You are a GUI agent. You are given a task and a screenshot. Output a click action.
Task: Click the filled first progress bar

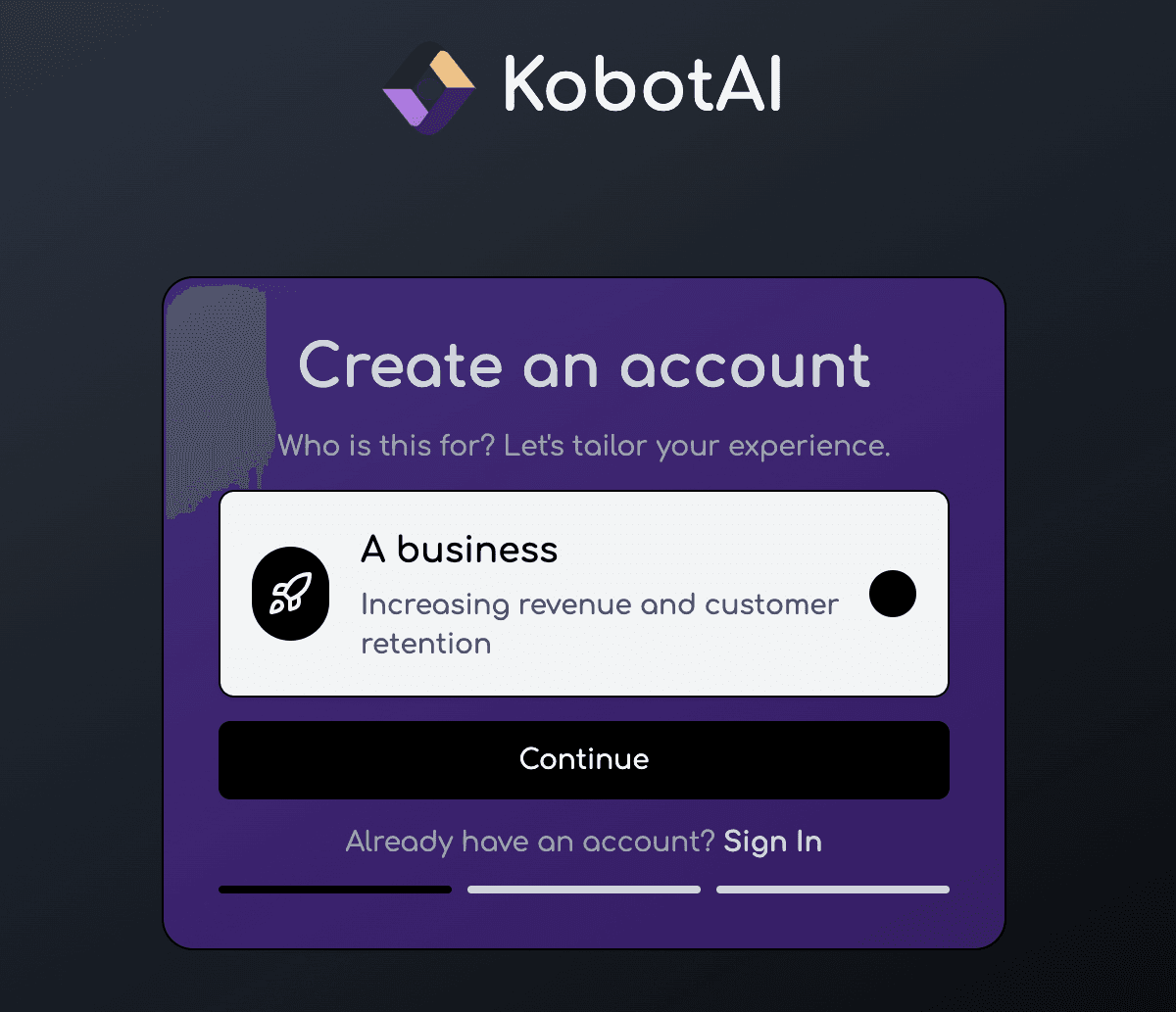[334, 890]
